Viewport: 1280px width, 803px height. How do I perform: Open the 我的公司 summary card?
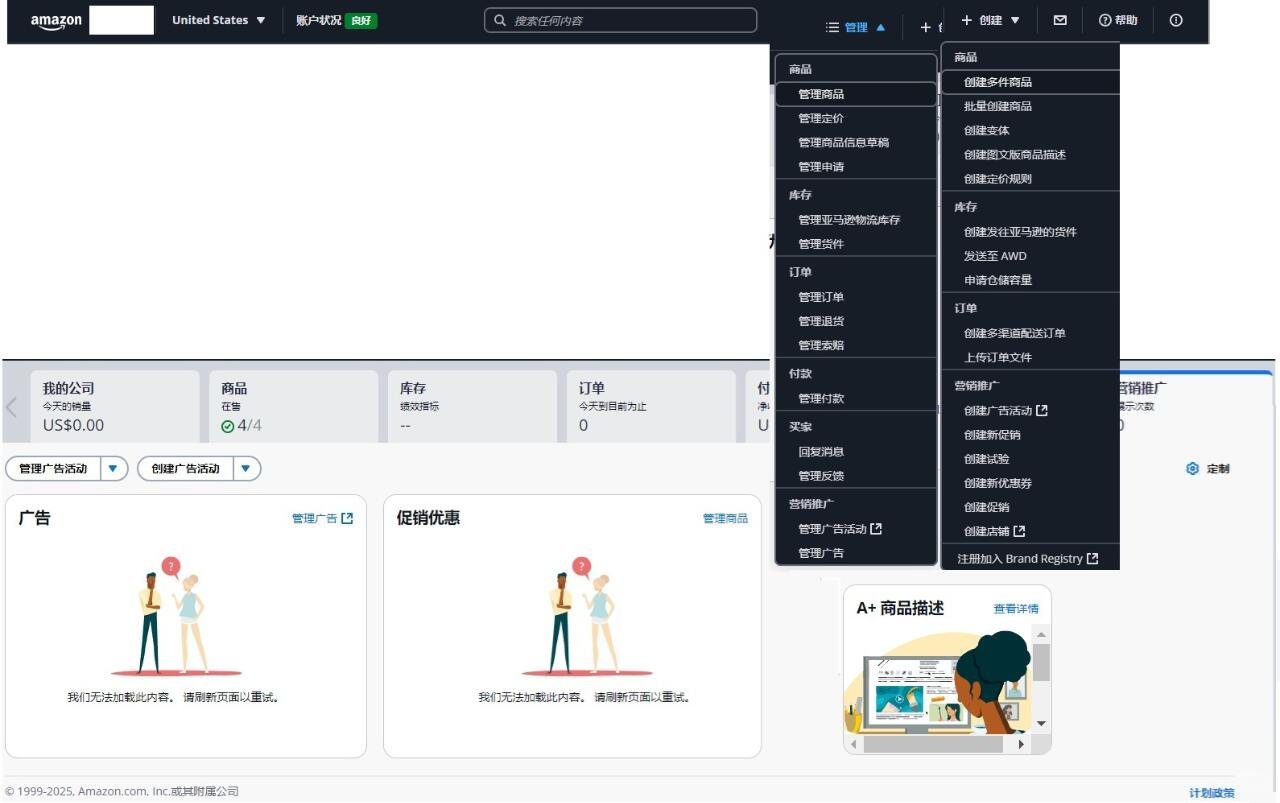coord(113,406)
